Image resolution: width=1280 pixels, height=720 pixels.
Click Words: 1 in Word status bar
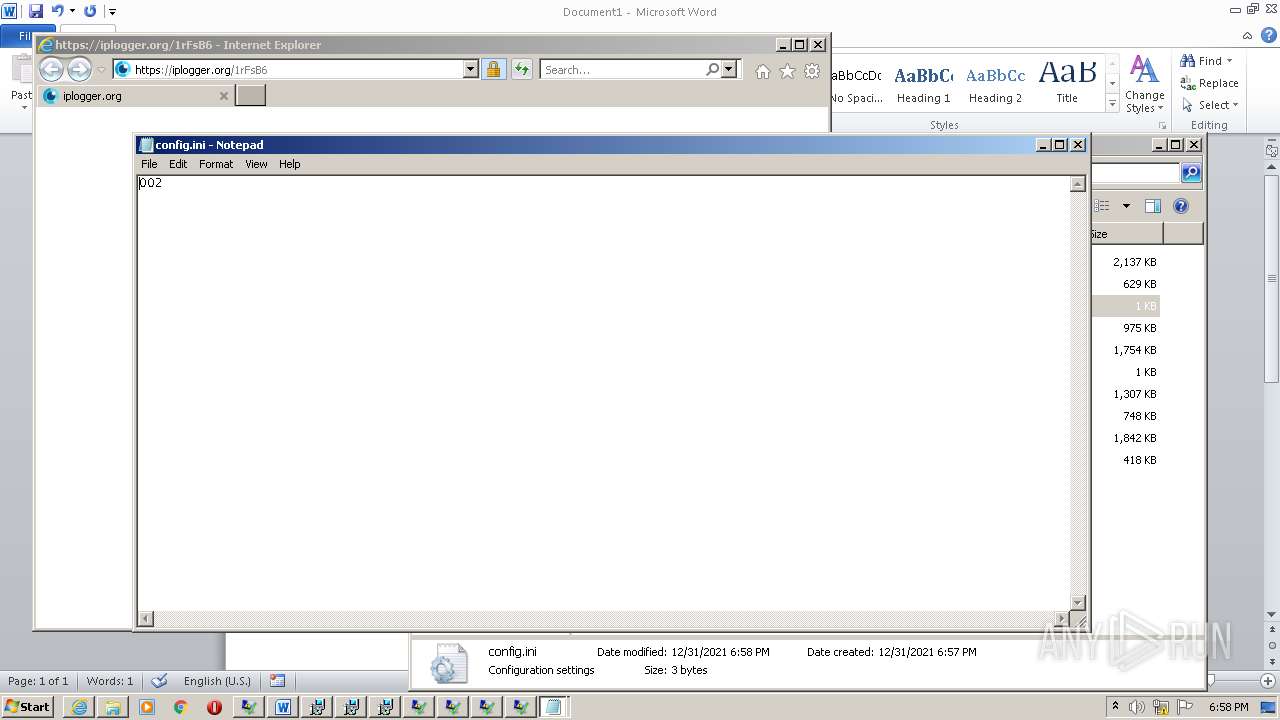[109, 681]
